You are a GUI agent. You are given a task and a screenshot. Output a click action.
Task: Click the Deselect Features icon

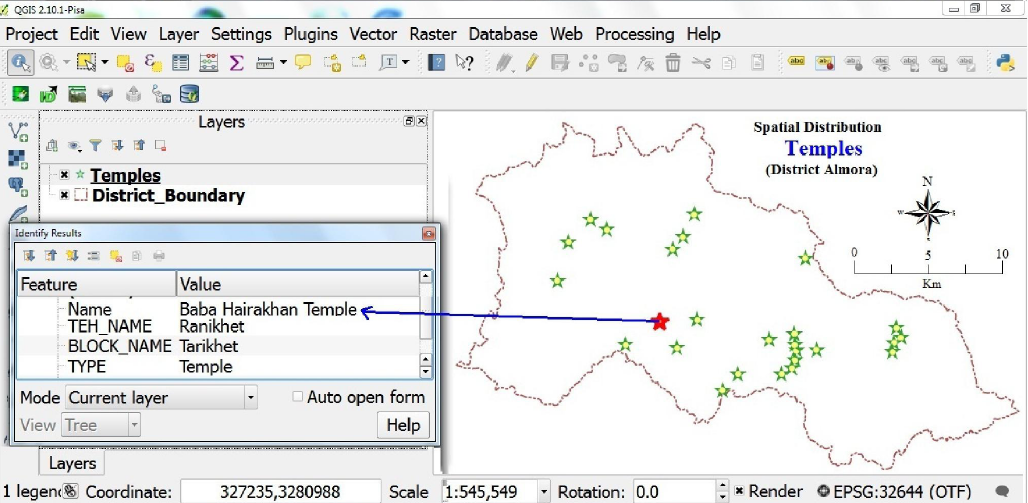coord(125,63)
